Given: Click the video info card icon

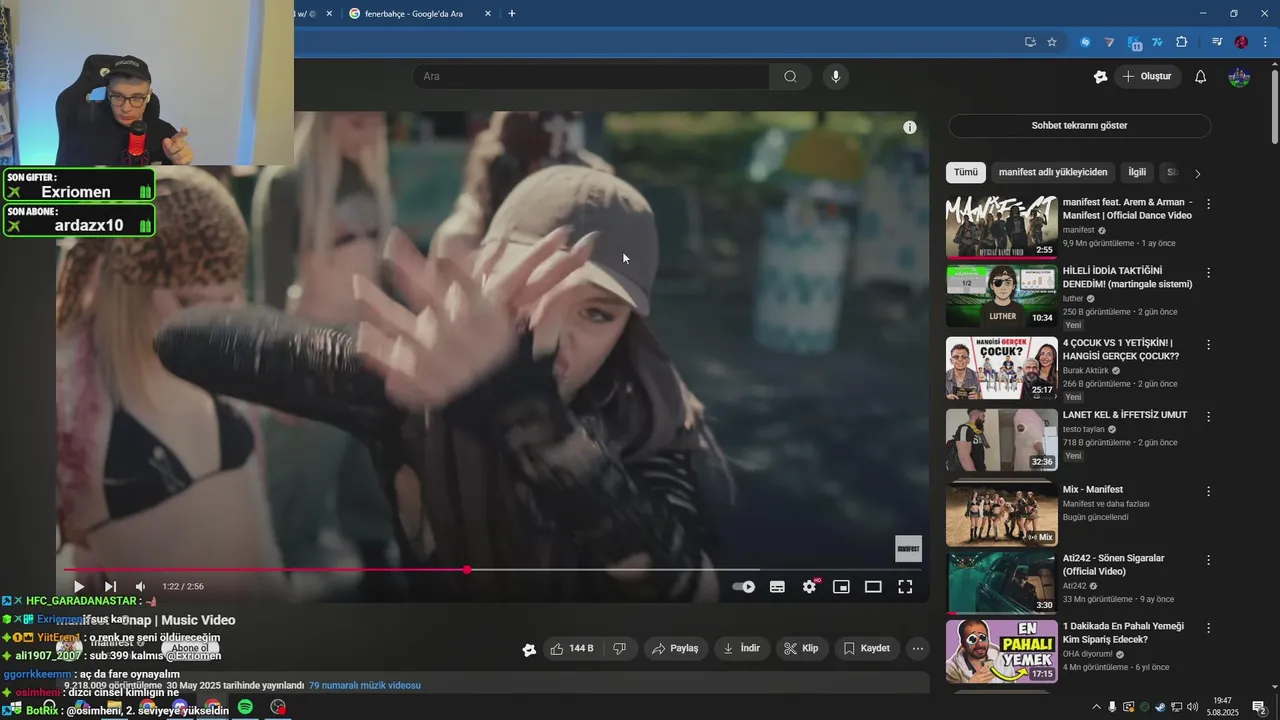Looking at the screenshot, I should [x=910, y=127].
